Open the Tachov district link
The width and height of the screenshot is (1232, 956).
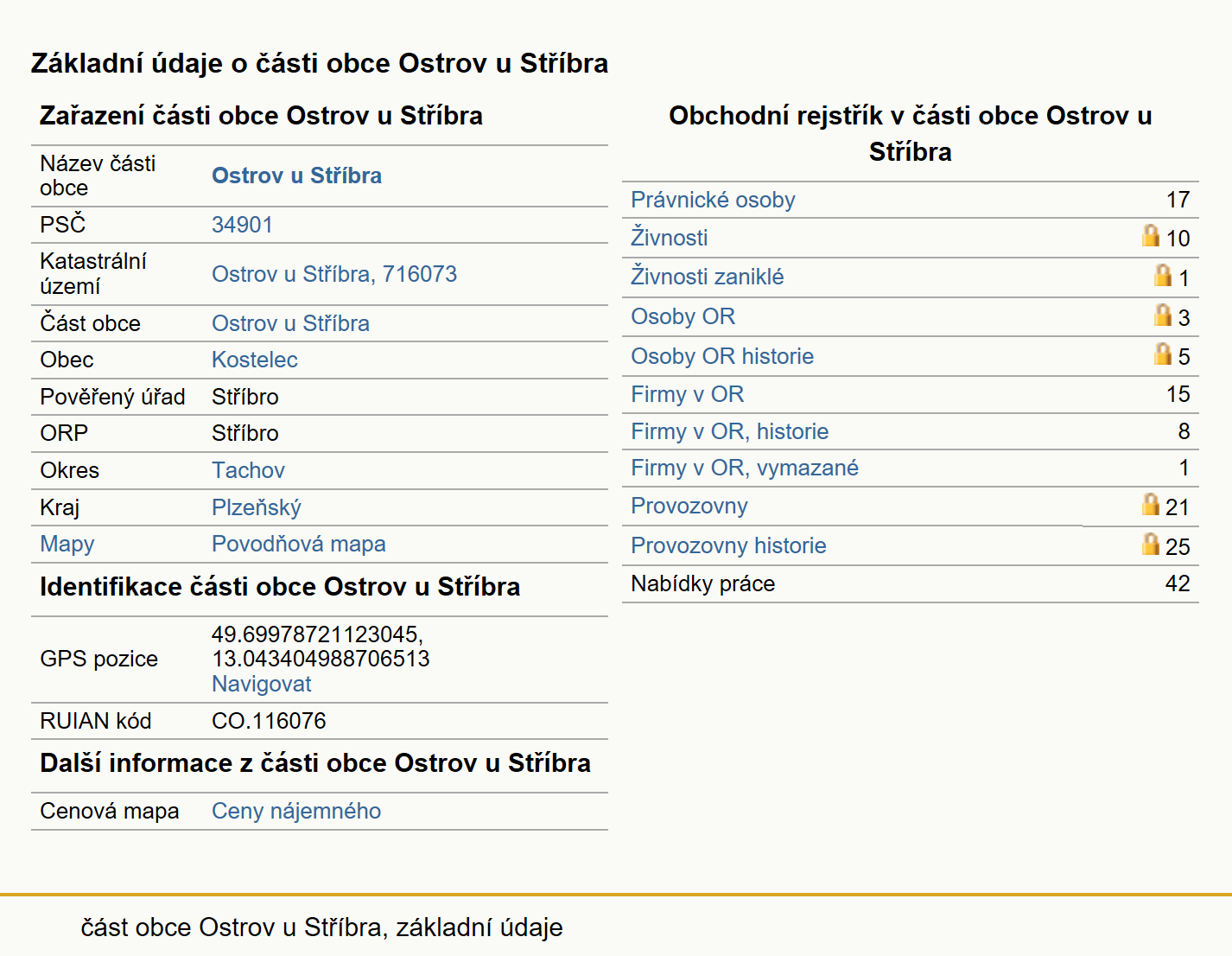(248, 470)
